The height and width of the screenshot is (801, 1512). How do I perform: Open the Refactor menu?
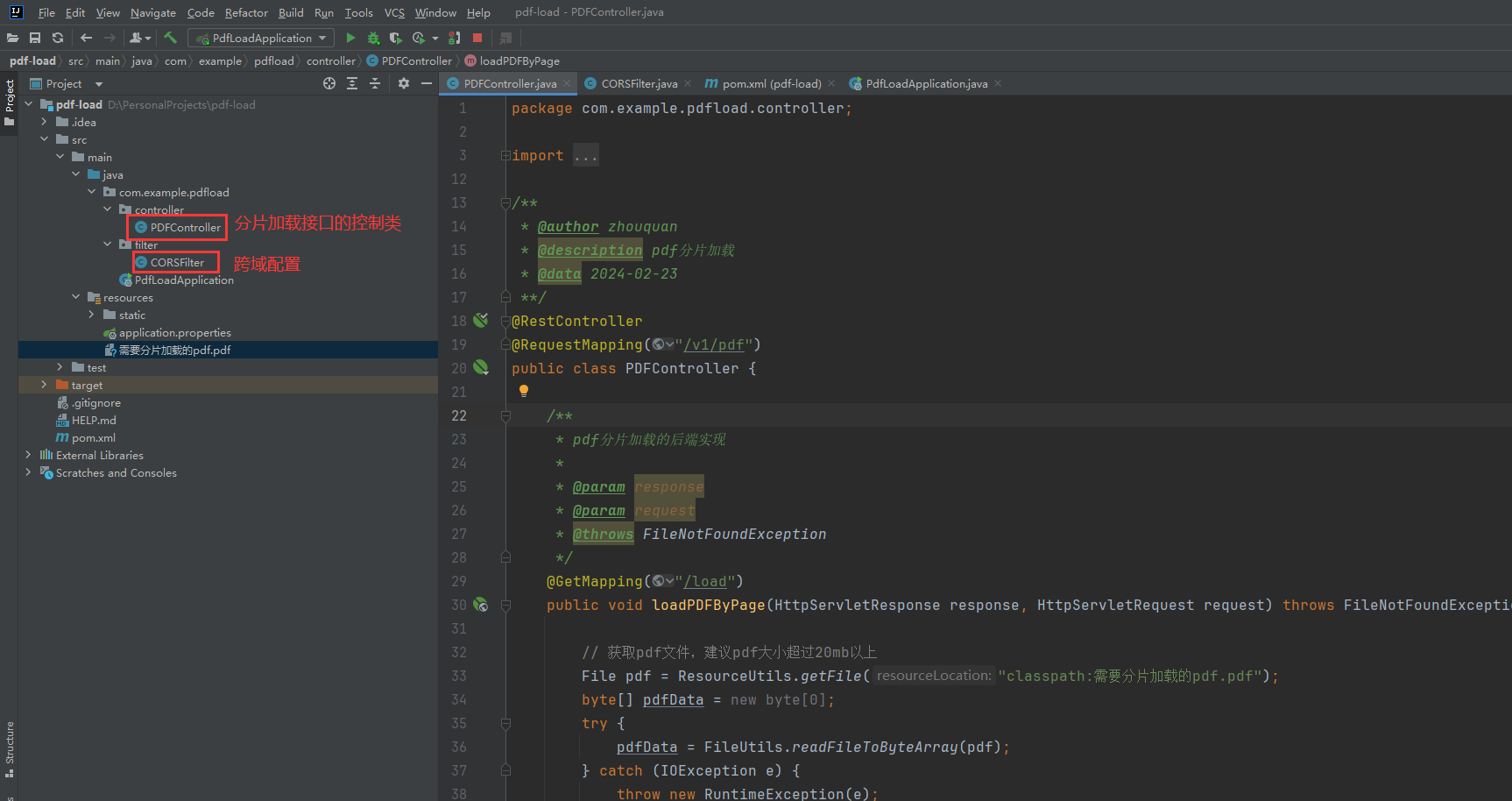tap(246, 12)
